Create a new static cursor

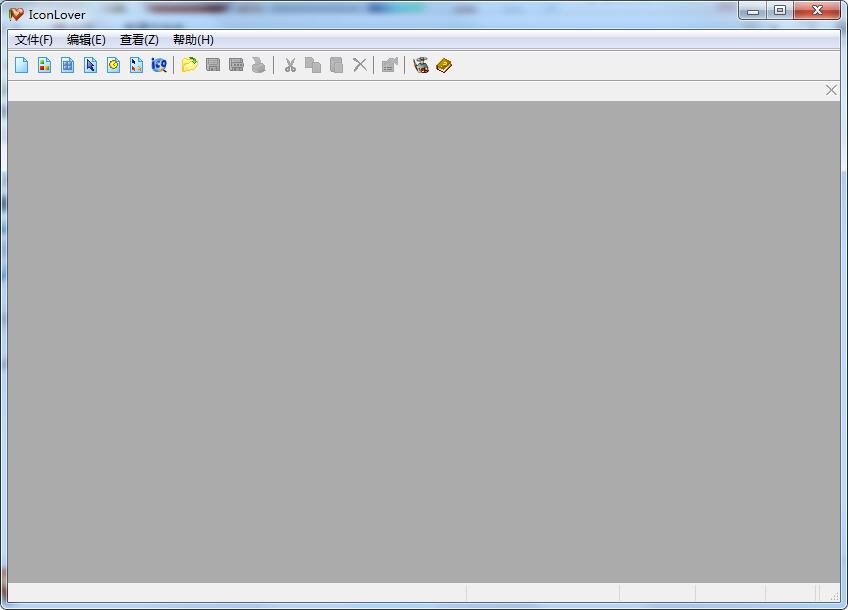coord(91,65)
